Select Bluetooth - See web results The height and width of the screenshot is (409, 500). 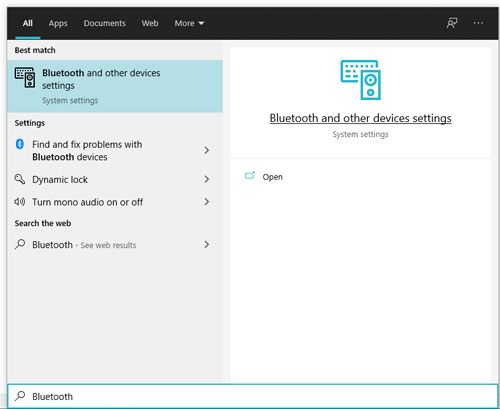coord(115,245)
